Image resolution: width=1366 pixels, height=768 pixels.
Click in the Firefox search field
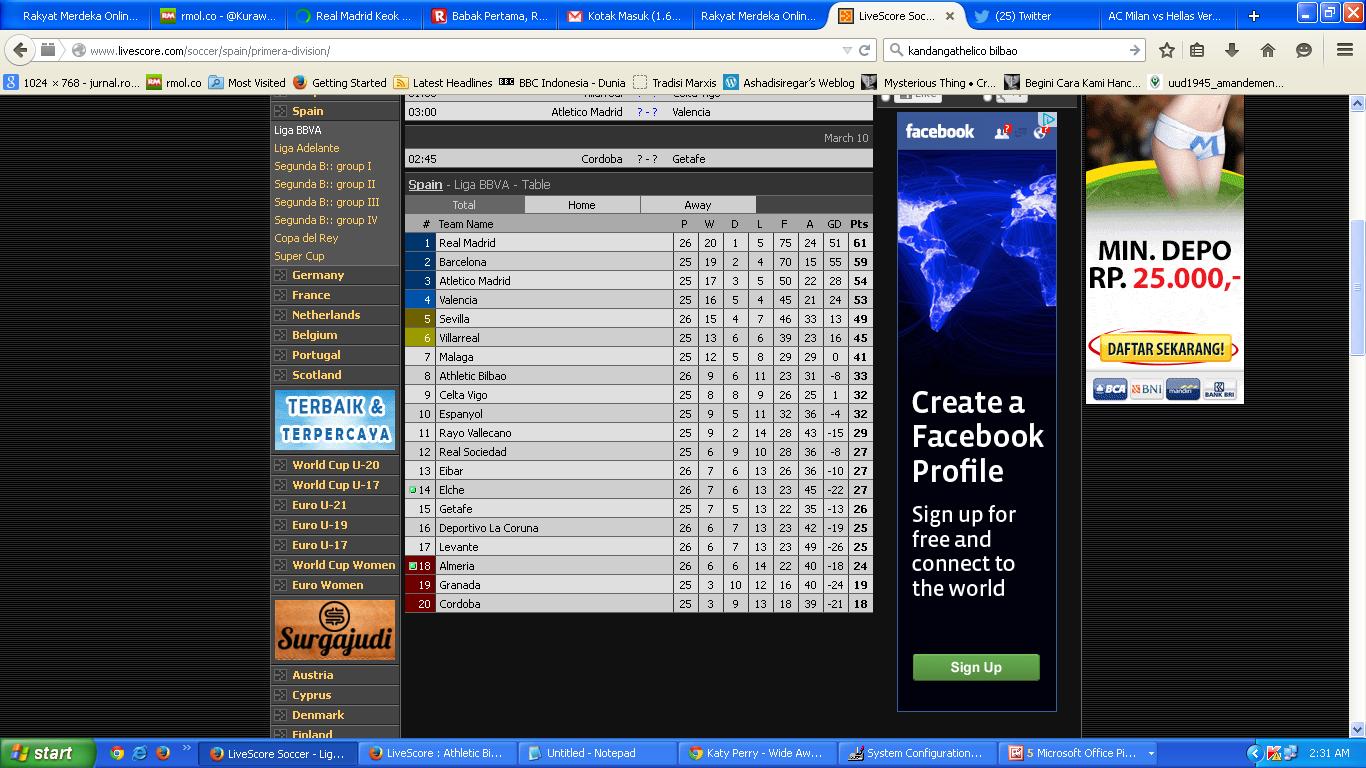[x=1010, y=50]
